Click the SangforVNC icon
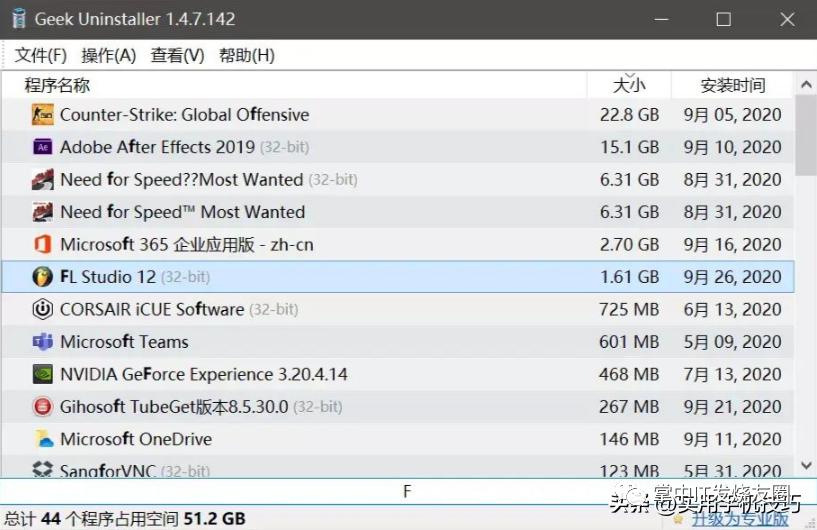 coord(42,469)
